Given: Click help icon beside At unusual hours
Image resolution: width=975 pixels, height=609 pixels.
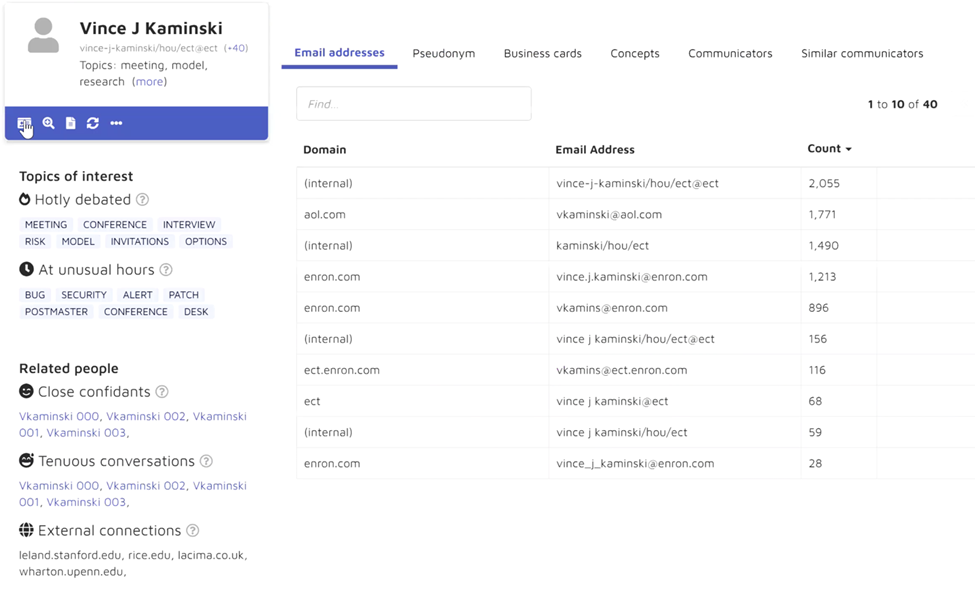Looking at the screenshot, I should coord(165,270).
